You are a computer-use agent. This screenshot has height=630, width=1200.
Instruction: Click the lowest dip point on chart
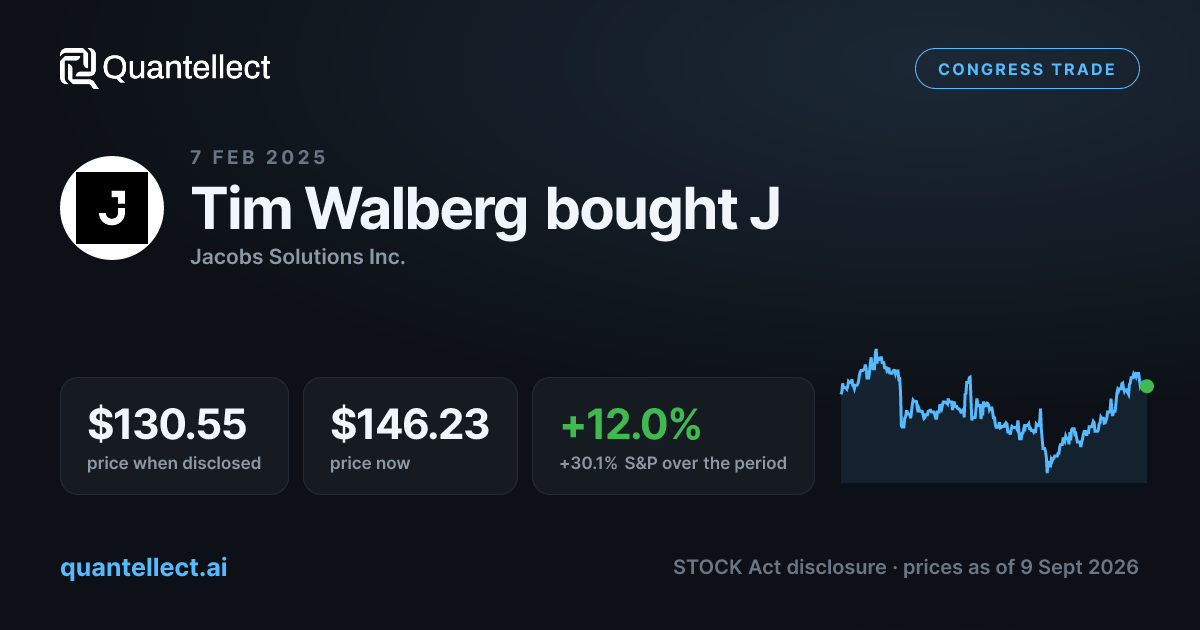pos(1047,470)
